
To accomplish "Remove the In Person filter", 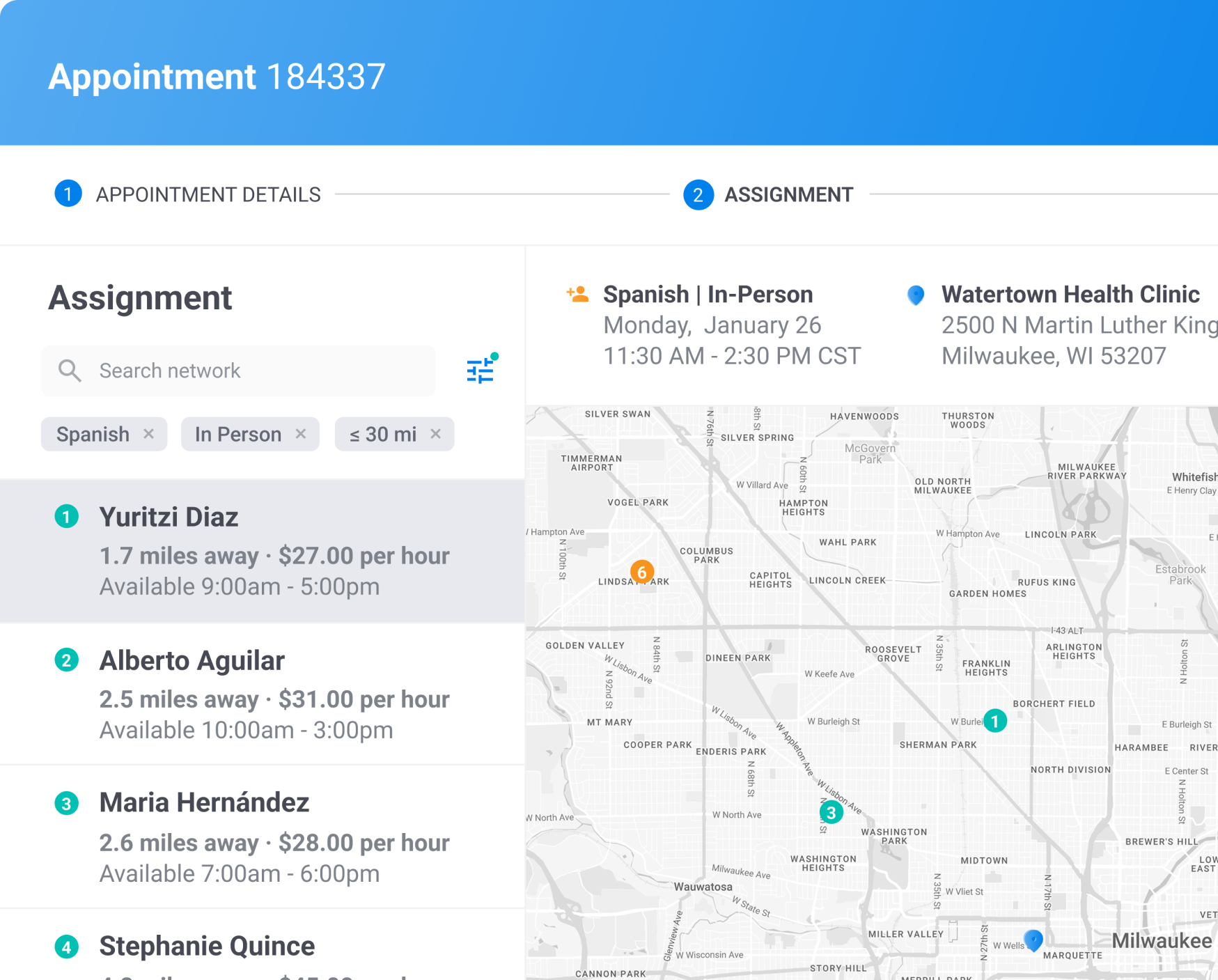I will 301,434.
